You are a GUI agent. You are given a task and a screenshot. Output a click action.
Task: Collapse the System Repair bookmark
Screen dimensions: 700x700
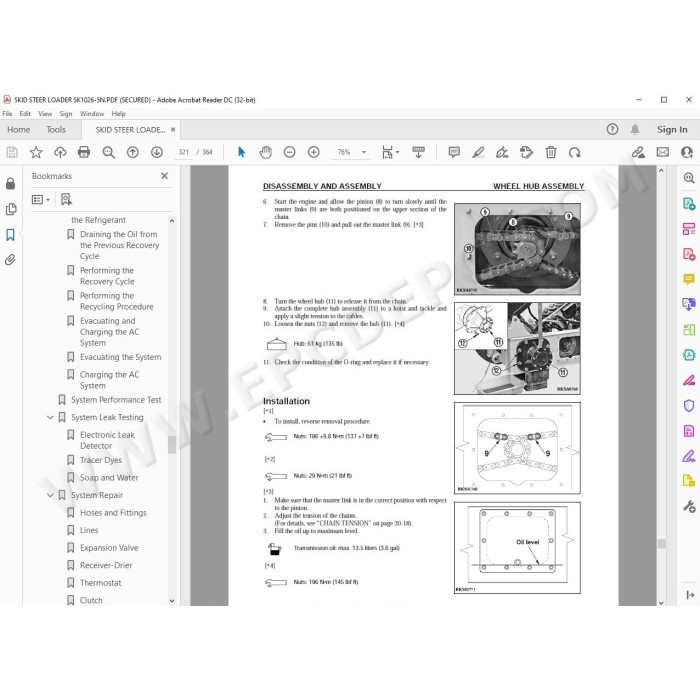(50, 496)
